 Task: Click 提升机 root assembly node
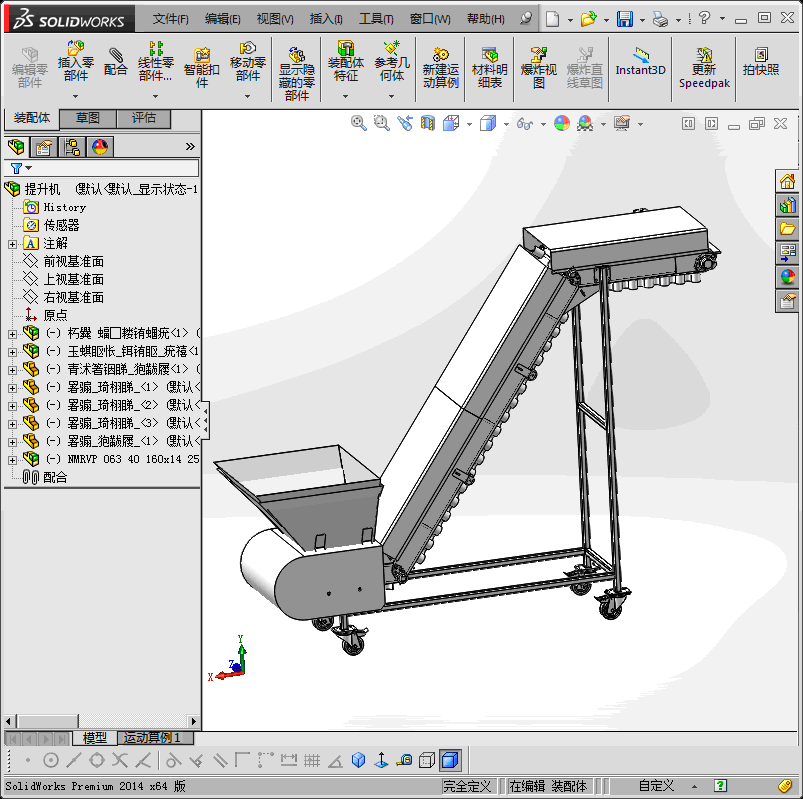tap(42, 190)
